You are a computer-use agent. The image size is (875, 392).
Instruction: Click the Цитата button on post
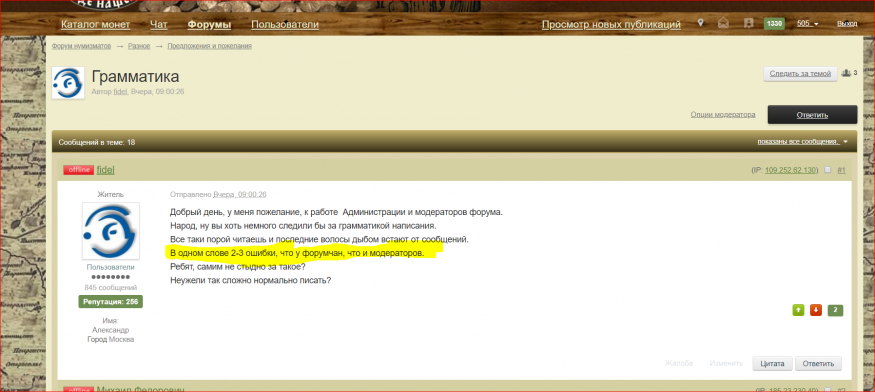pyautogui.click(x=773, y=364)
